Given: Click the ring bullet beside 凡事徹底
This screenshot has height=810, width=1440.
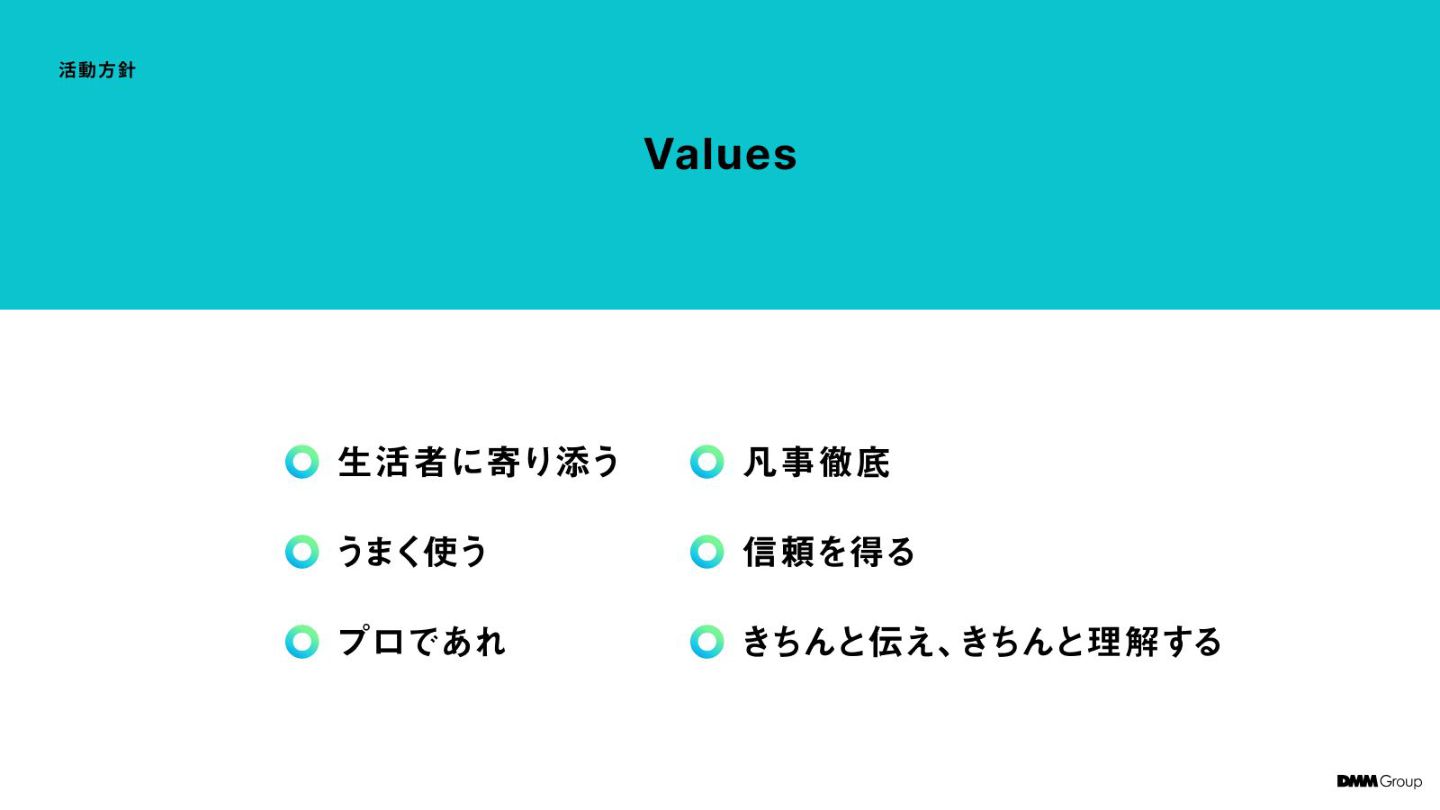Looking at the screenshot, I should [x=706, y=462].
